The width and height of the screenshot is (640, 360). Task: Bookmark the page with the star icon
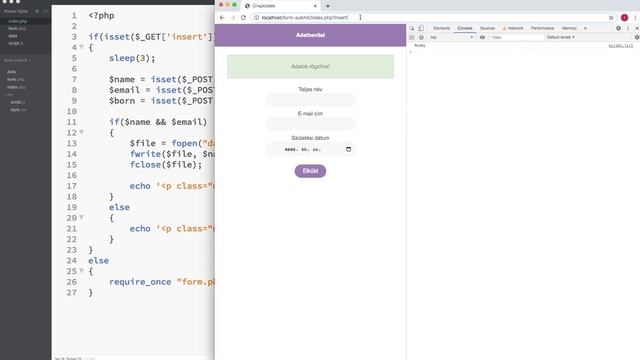(611, 18)
